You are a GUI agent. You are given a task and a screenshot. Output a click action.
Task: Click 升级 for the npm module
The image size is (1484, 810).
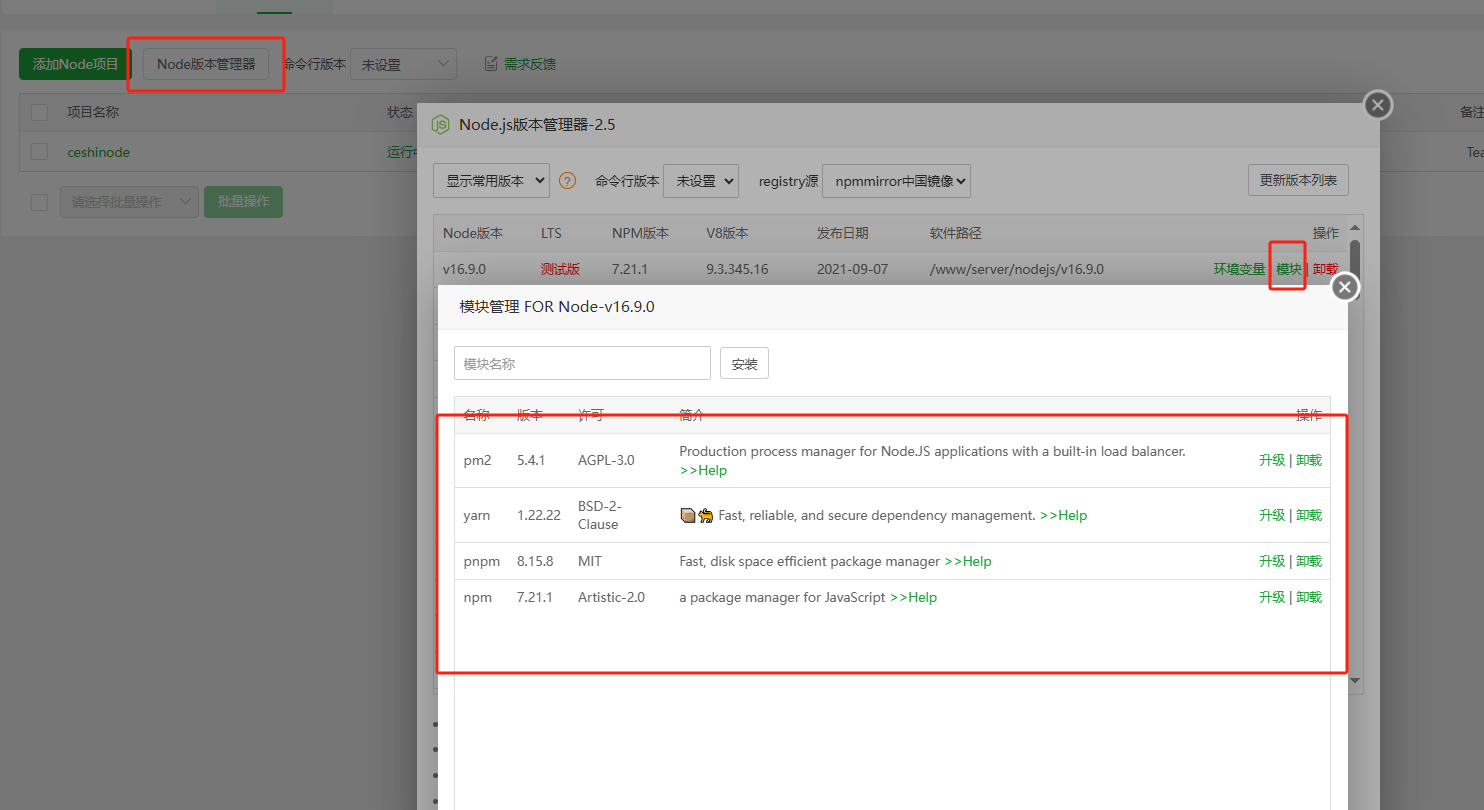click(x=1272, y=597)
